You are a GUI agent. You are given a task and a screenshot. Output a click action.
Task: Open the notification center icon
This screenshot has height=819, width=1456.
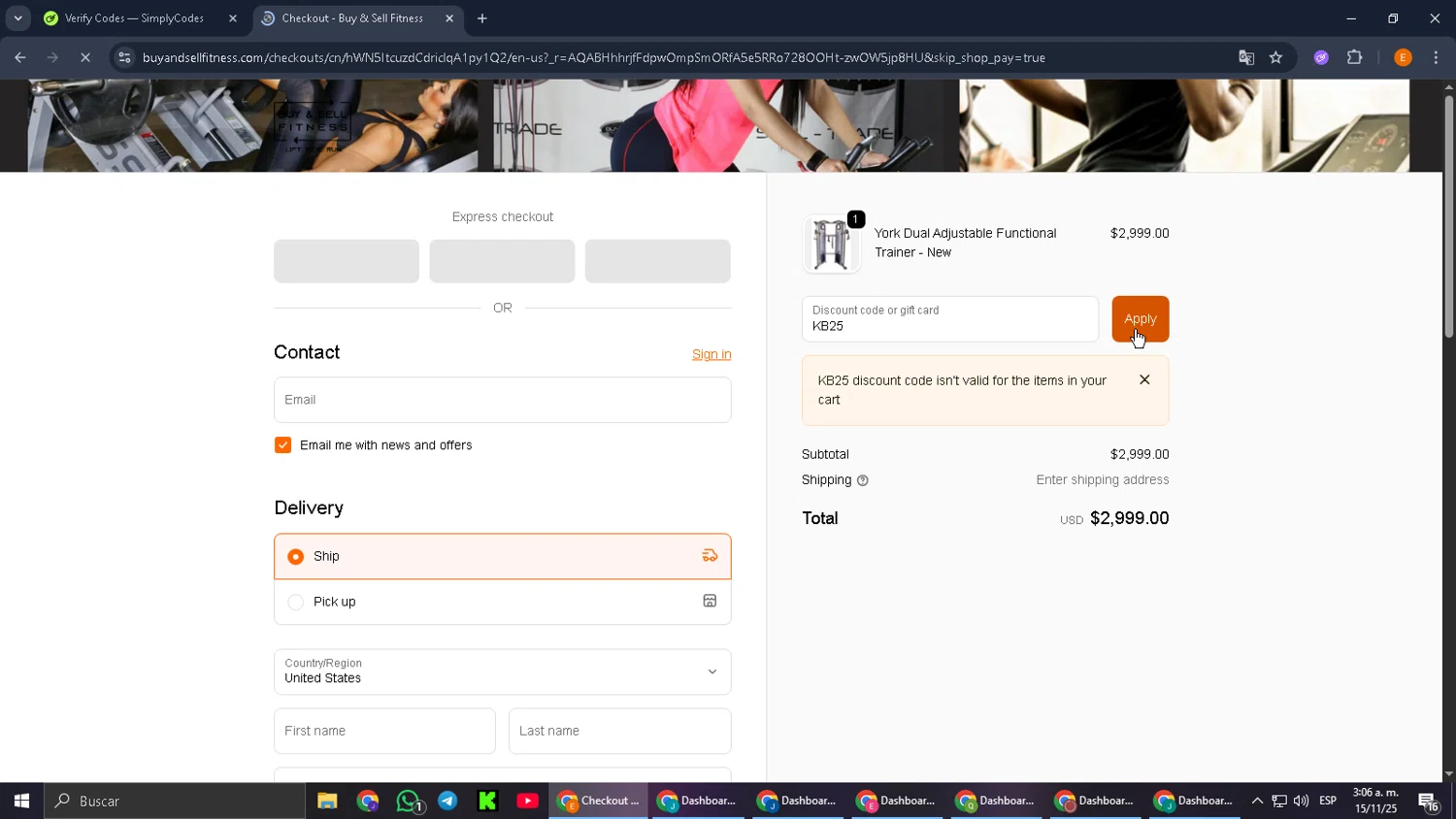1429,801
